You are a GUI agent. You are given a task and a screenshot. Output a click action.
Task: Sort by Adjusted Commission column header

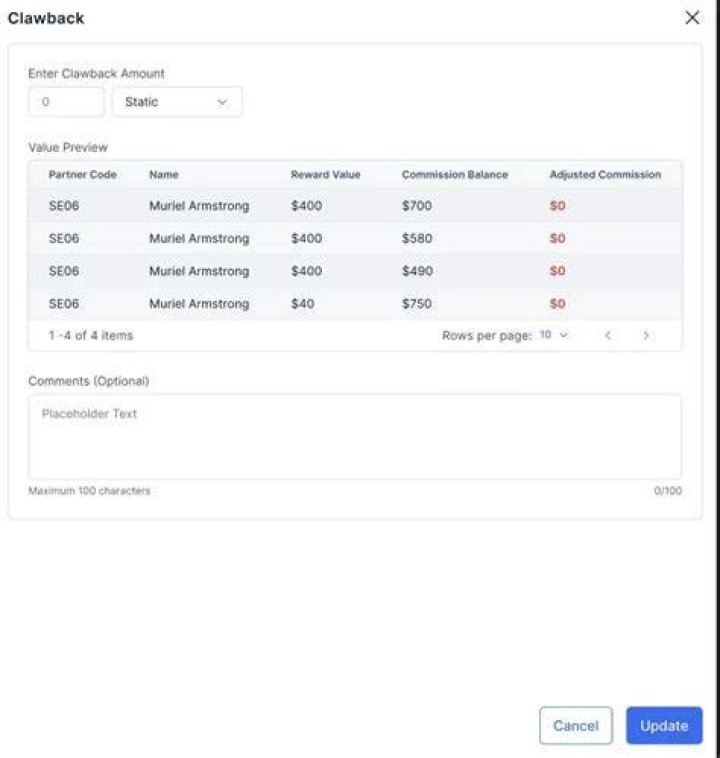(605, 175)
